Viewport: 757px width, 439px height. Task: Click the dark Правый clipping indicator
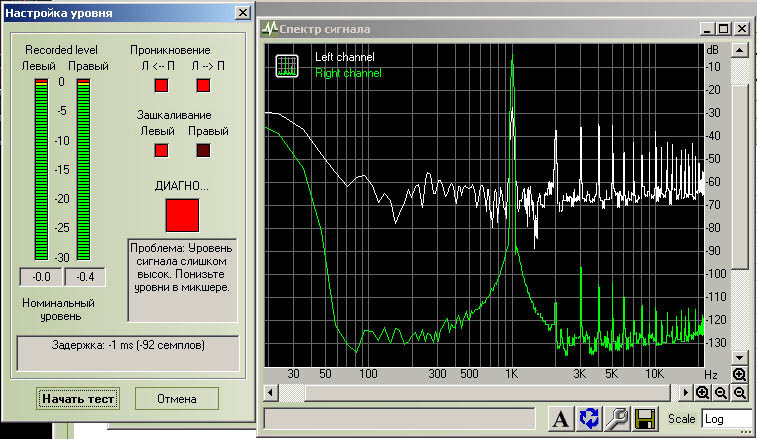[x=204, y=151]
